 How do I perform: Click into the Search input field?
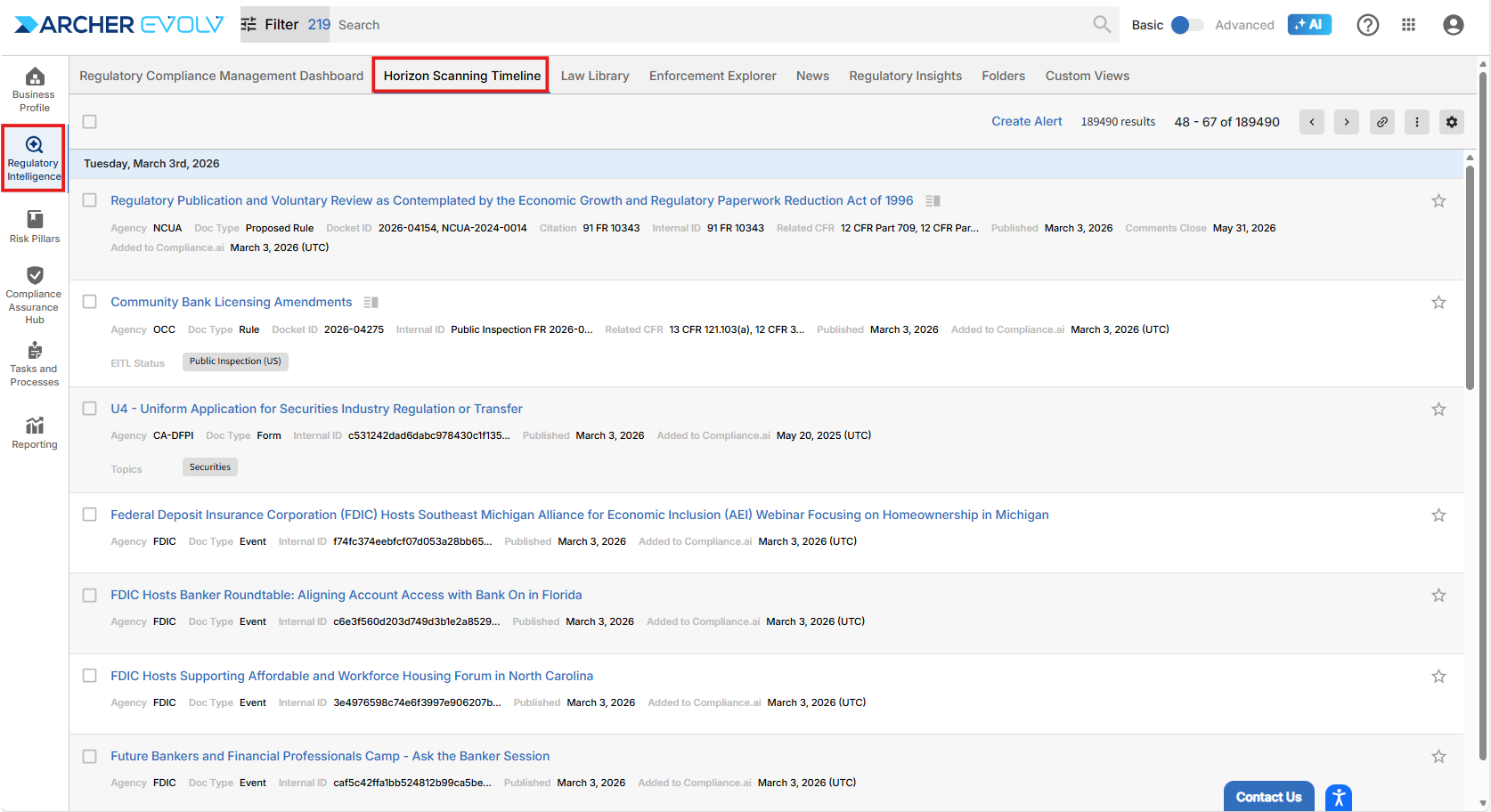[x=713, y=25]
